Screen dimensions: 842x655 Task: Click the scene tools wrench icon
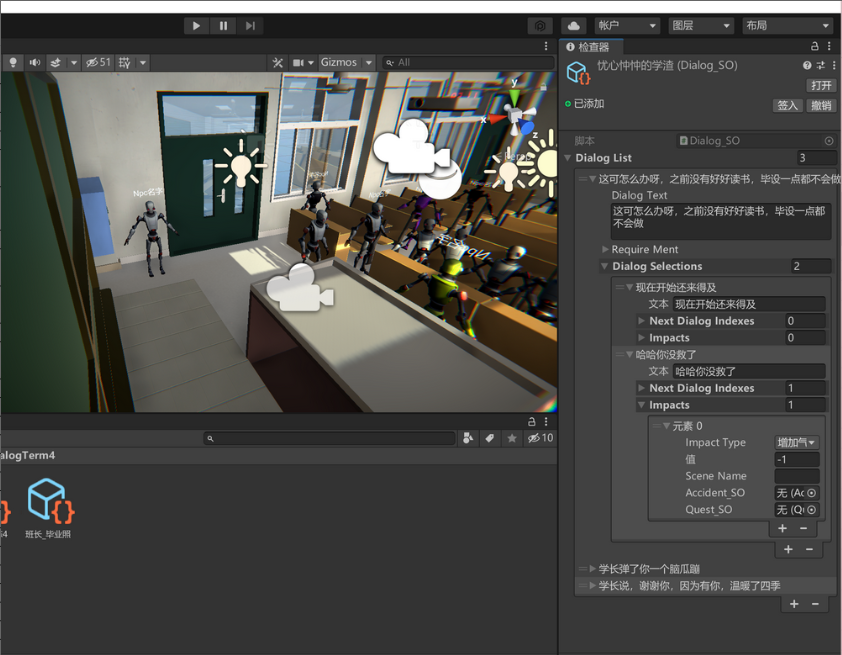tap(278, 62)
